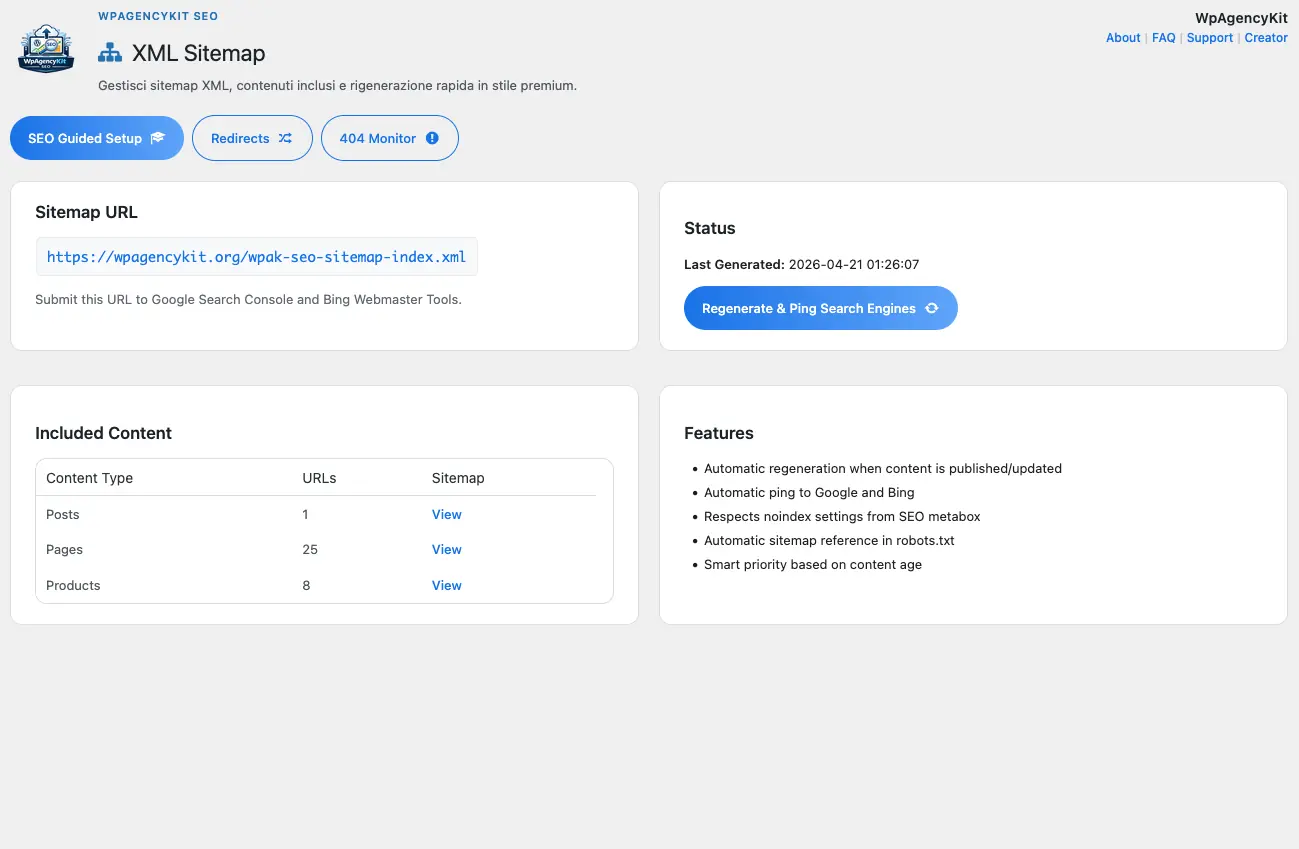View the Products sitemap
This screenshot has width=1299, height=849.
click(x=447, y=586)
